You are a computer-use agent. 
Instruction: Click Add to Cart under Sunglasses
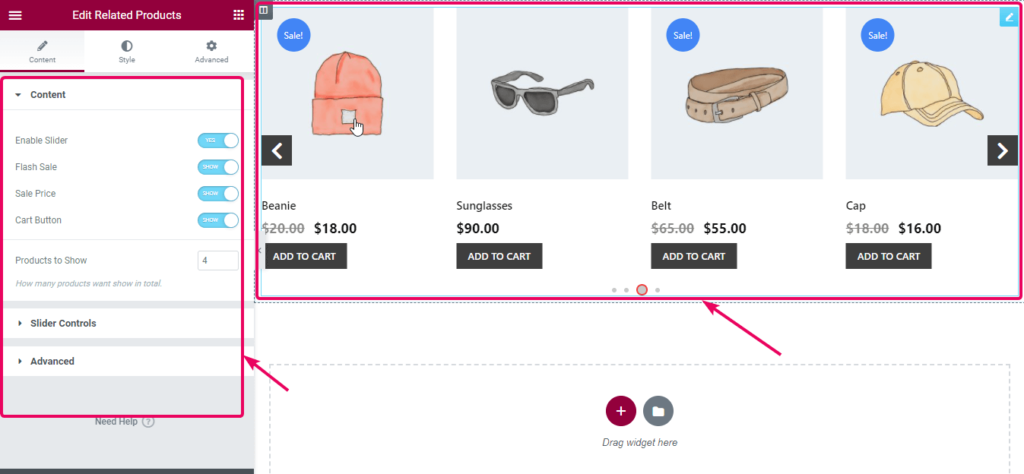coord(500,256)
